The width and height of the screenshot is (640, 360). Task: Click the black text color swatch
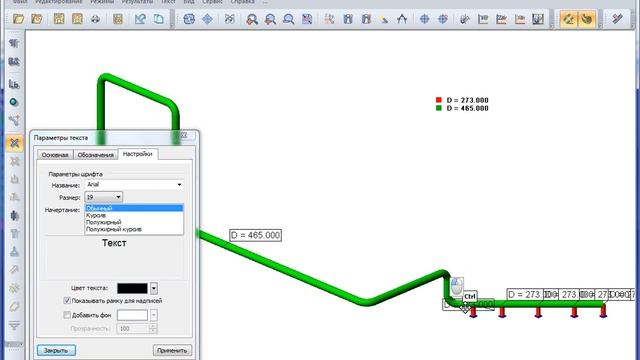click(x=132, y=288)
